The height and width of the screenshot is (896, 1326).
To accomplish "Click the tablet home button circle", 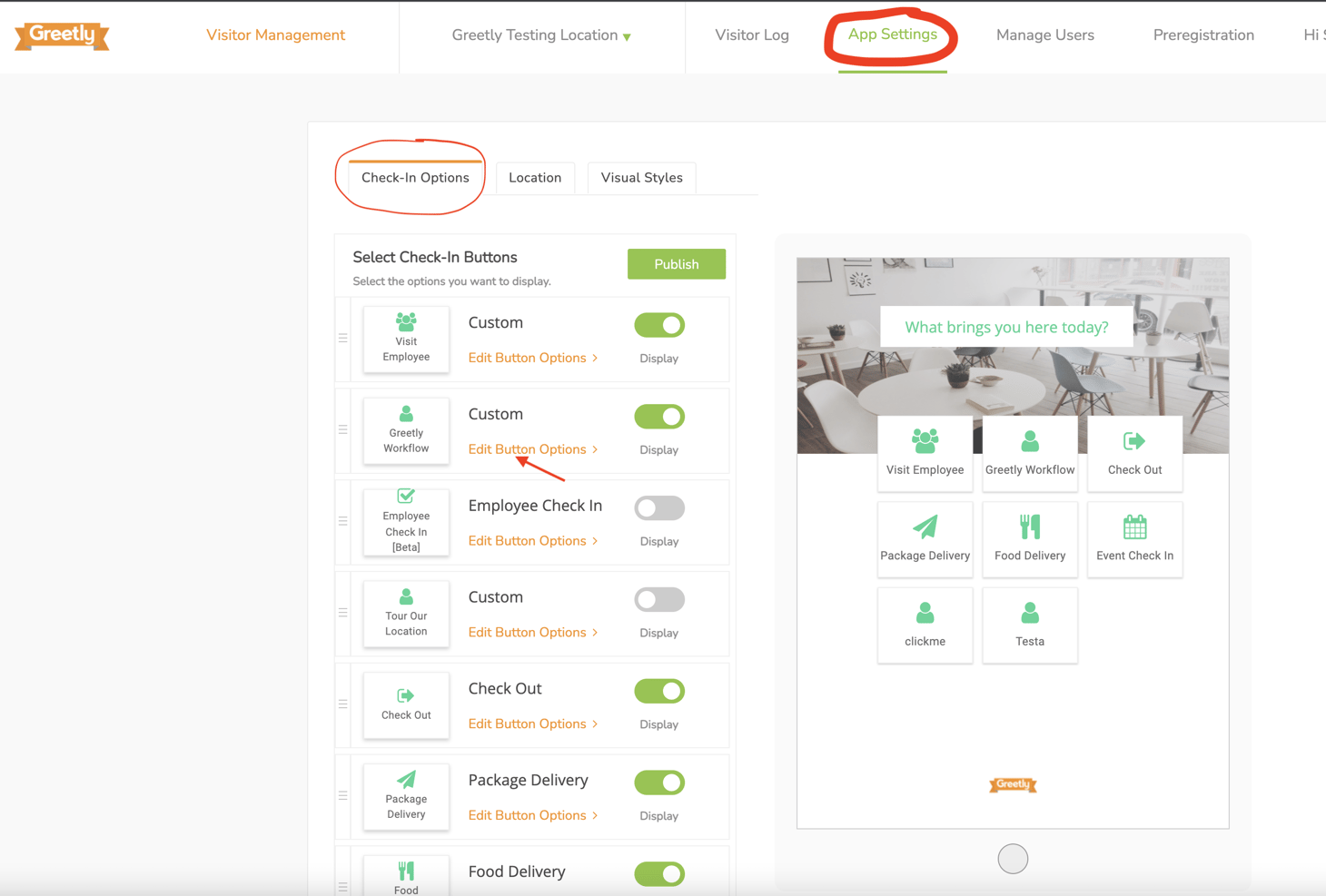I will click(1013, 859).
